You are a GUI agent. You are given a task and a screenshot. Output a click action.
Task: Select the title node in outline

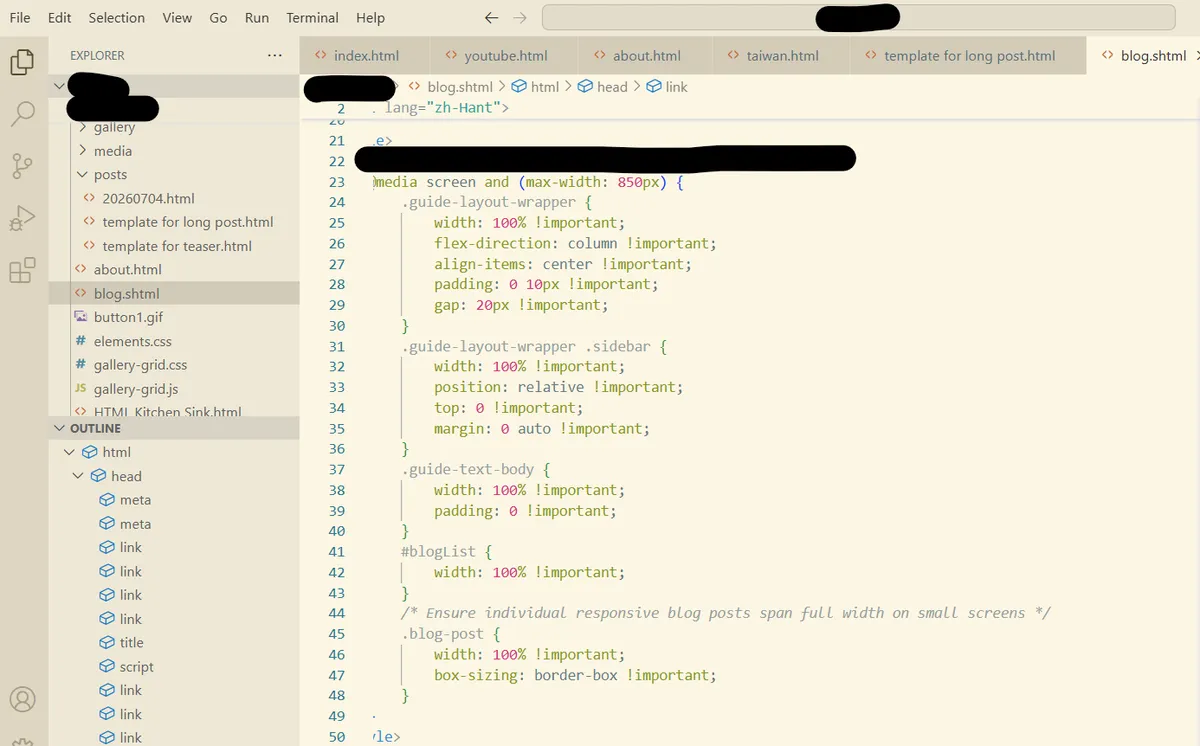click(131, 643)
